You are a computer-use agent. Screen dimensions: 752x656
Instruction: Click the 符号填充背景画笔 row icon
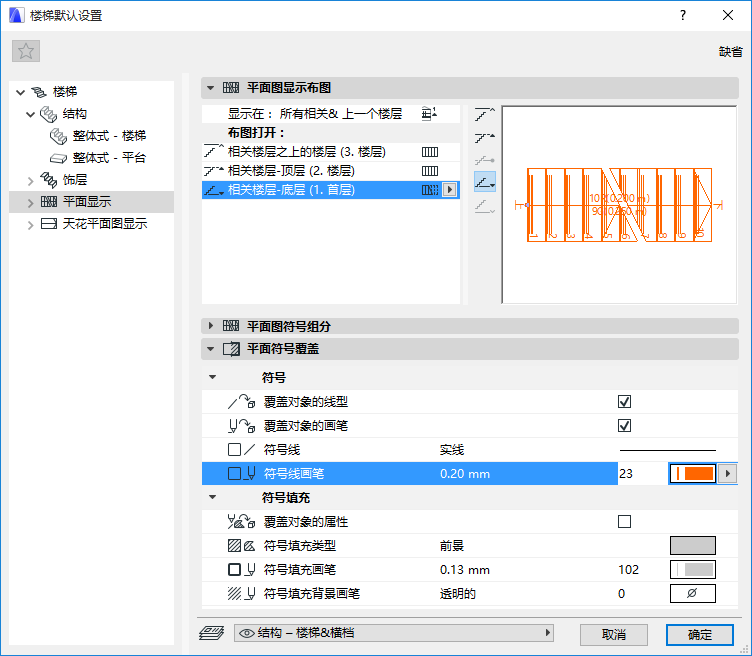241,593
